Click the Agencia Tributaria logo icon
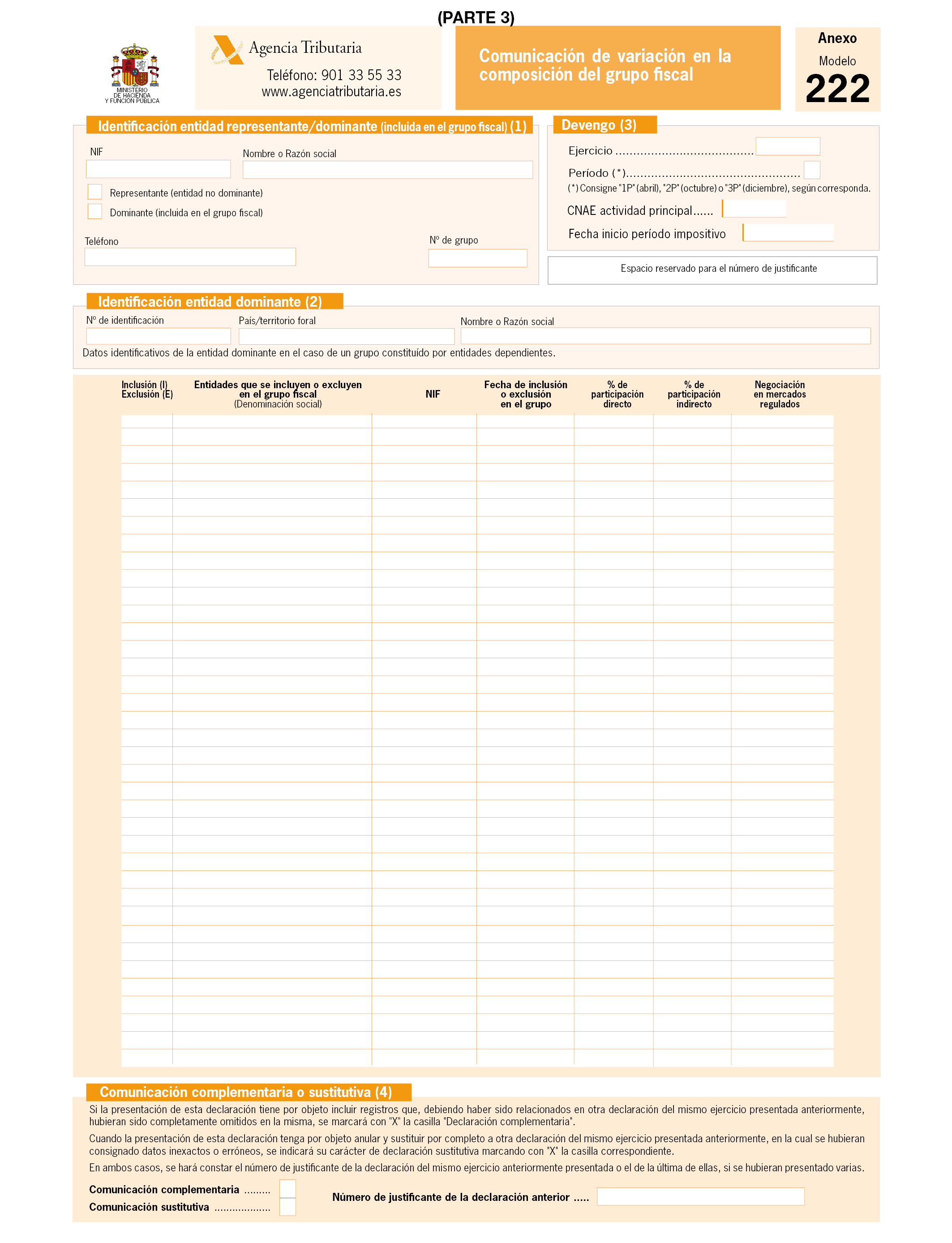The height and width of the screenshot is (1243, 952). tap(227, 51)
